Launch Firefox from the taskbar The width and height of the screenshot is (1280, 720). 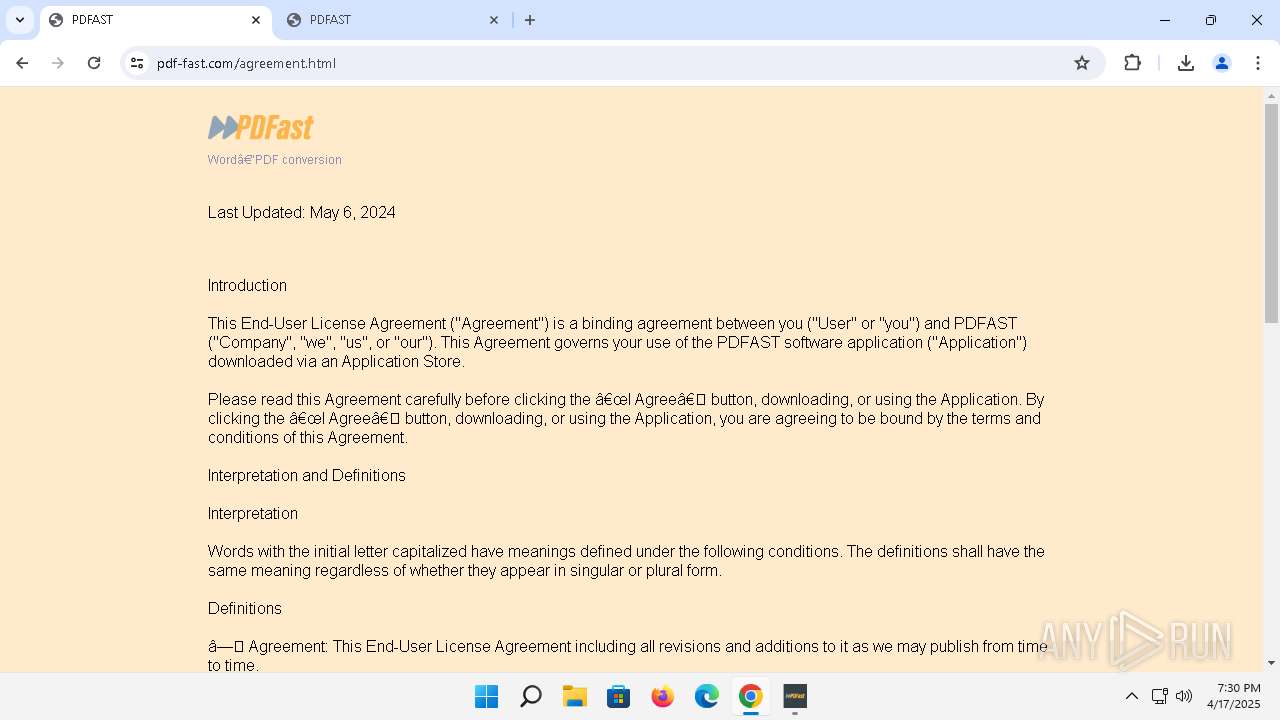click(663, 696)
